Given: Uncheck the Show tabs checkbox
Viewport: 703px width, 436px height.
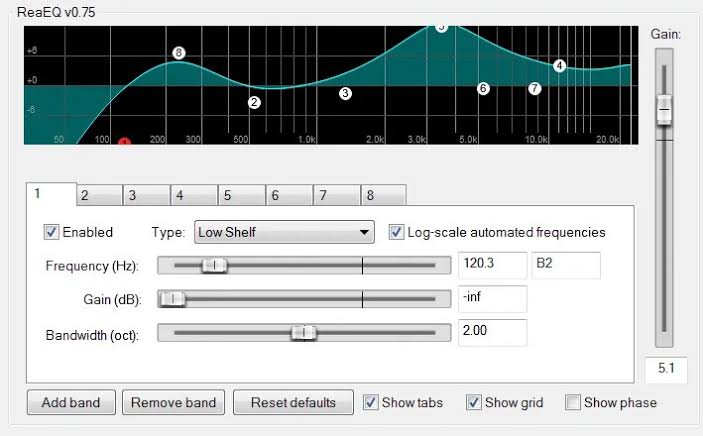Looking at the screenshot, I should coord(370,402).
